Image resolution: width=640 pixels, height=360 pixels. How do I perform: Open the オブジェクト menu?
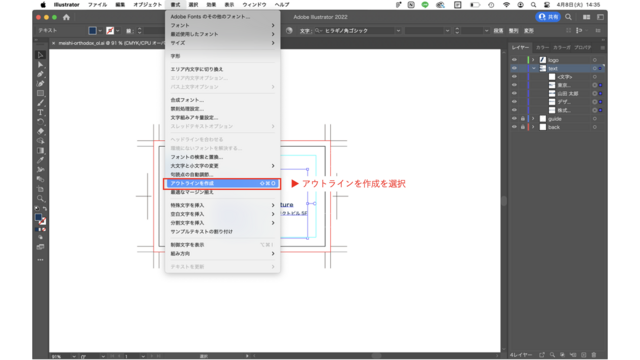[x=147, y=5]
